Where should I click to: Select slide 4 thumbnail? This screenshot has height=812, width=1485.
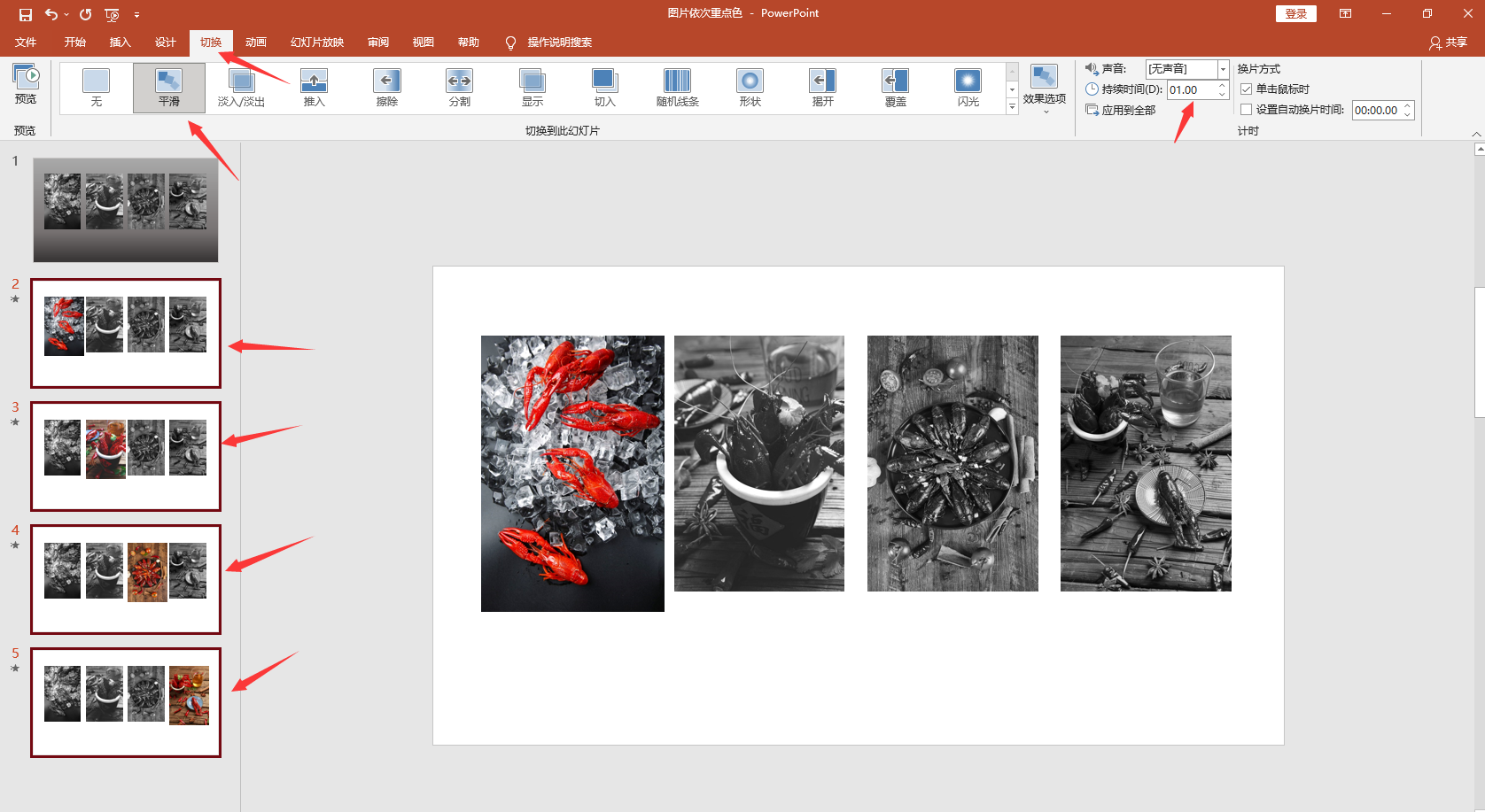126,579
